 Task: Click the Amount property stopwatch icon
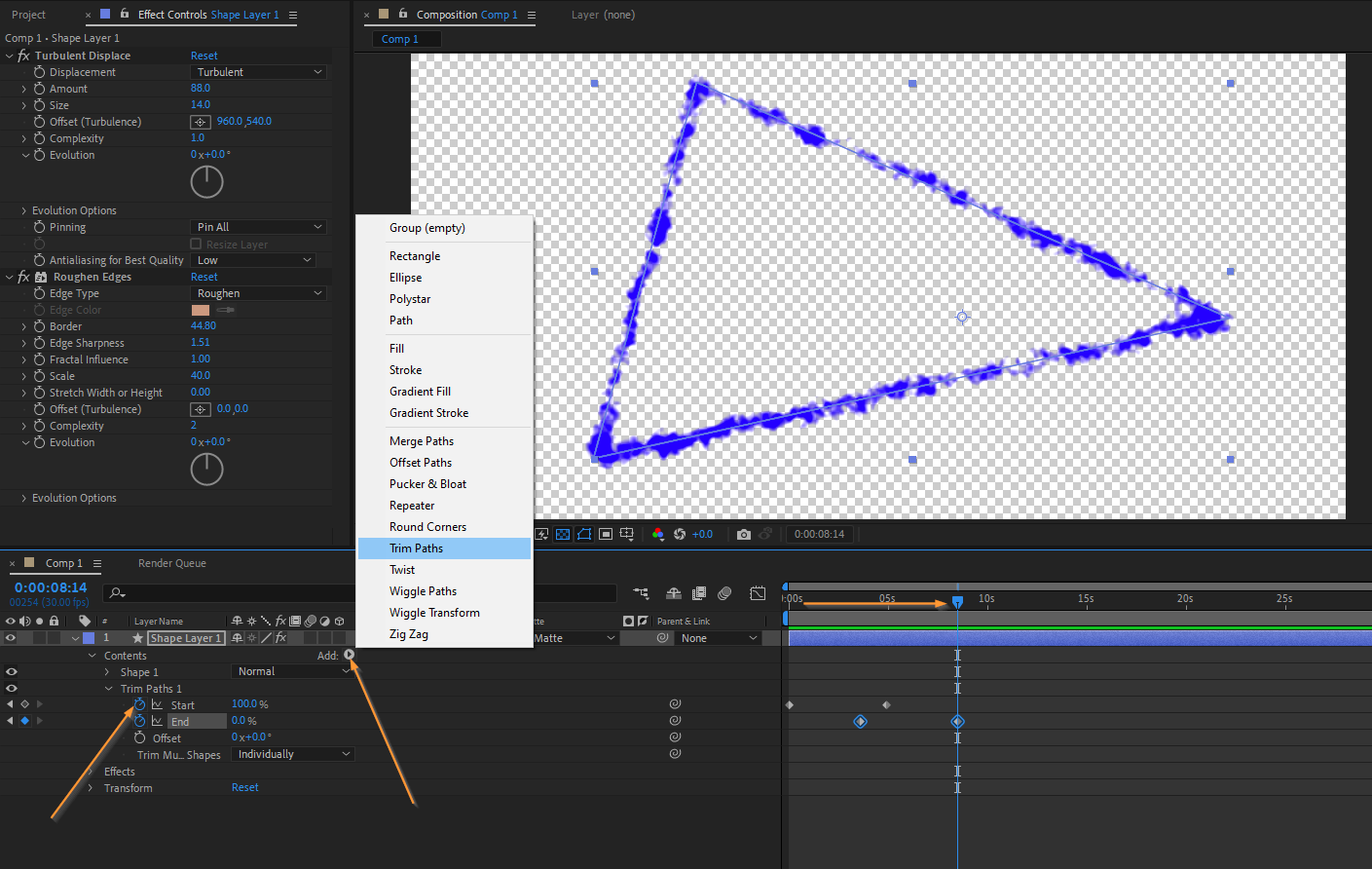pyautogui.click(x=40, y=89)
